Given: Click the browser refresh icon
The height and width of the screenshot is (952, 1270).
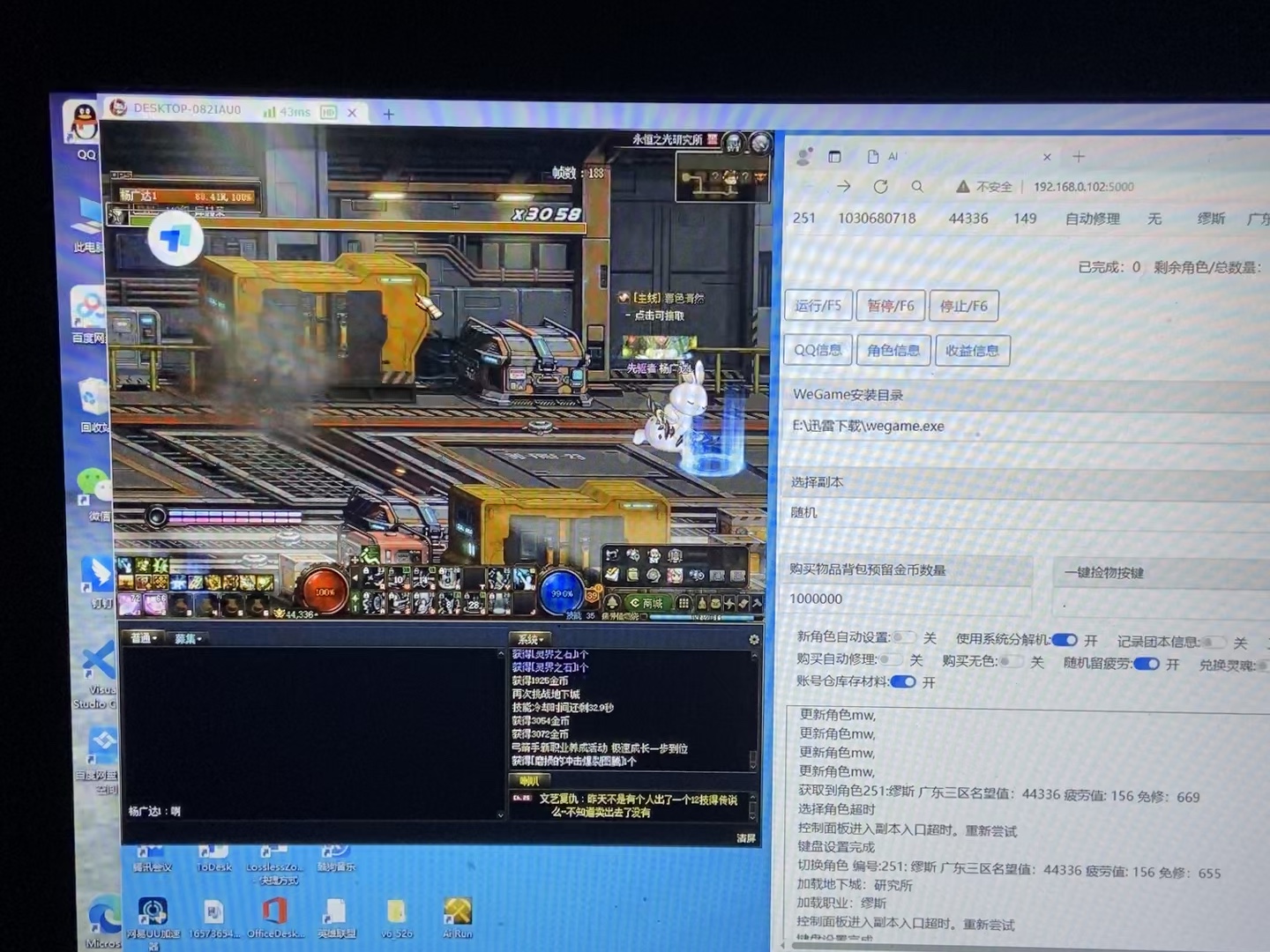Looking at the screenshot, I should coord(880,186).
